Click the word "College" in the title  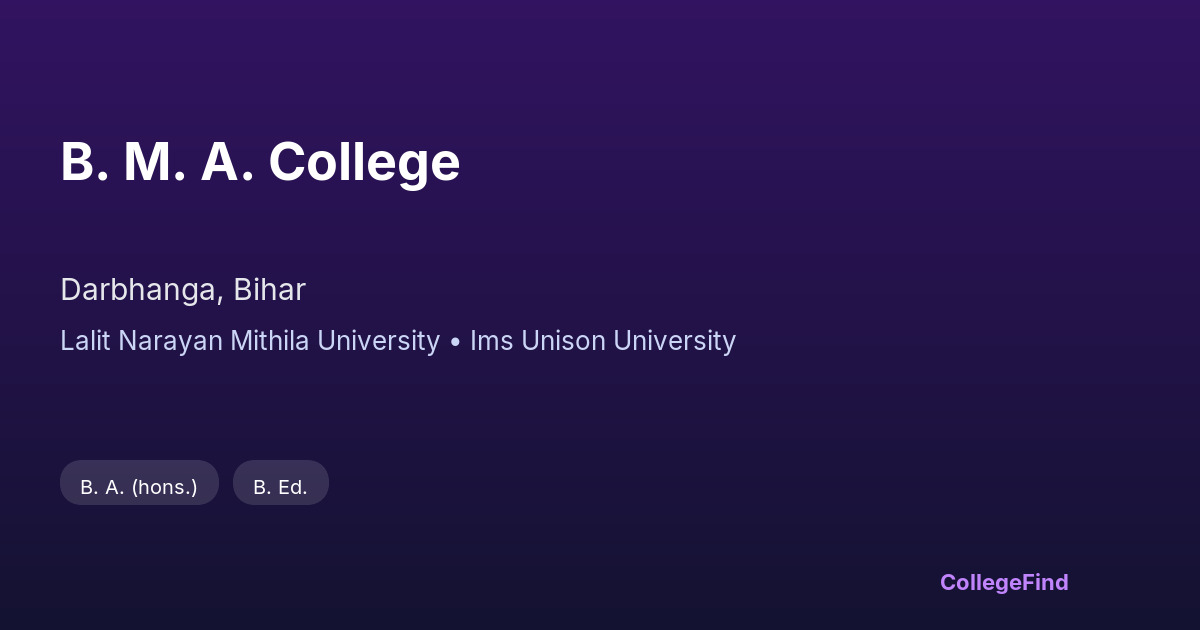click(x=364, y=162)
